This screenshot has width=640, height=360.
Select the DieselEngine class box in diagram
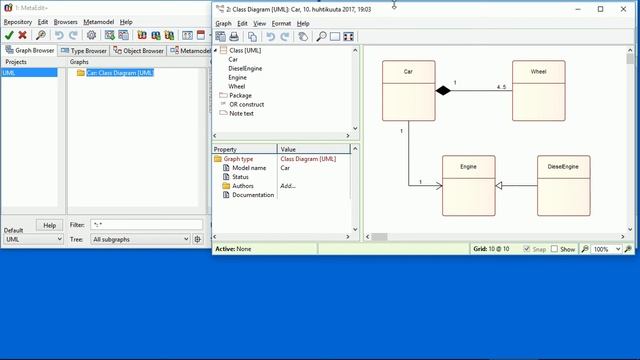(564, 186)
